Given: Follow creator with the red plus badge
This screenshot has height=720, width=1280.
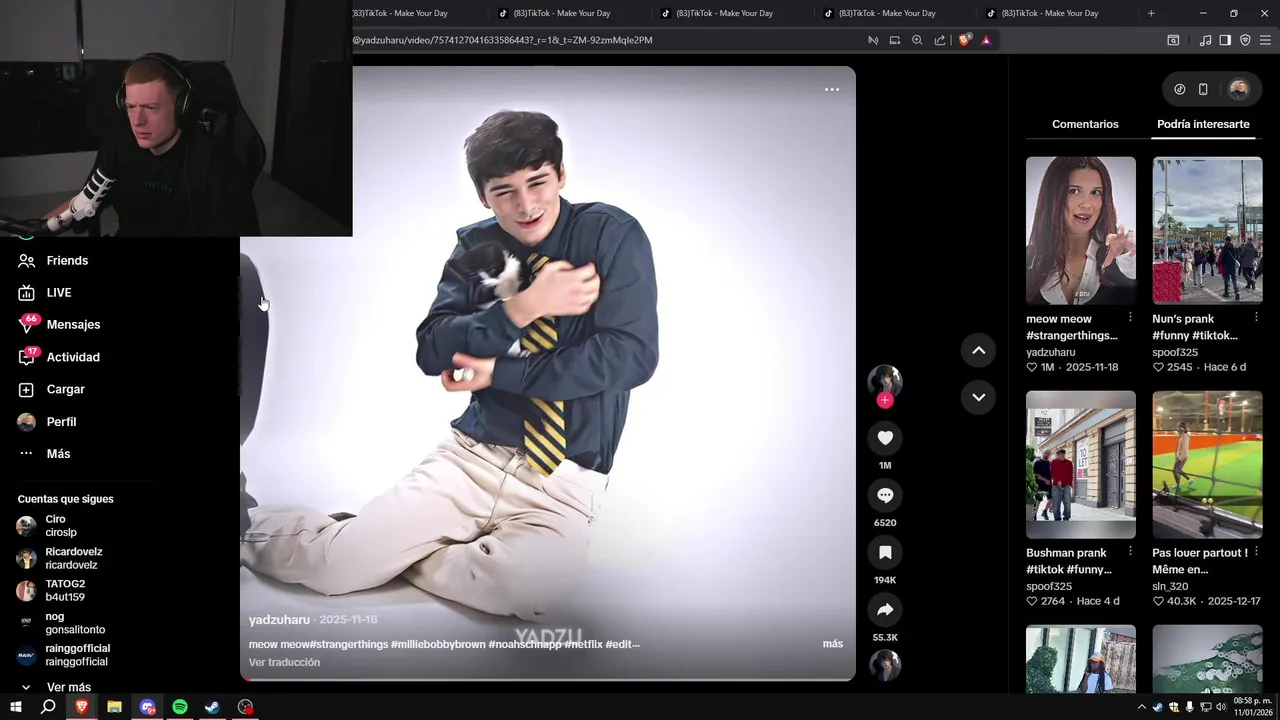Looking at the screenshot, I should point(884,400).
